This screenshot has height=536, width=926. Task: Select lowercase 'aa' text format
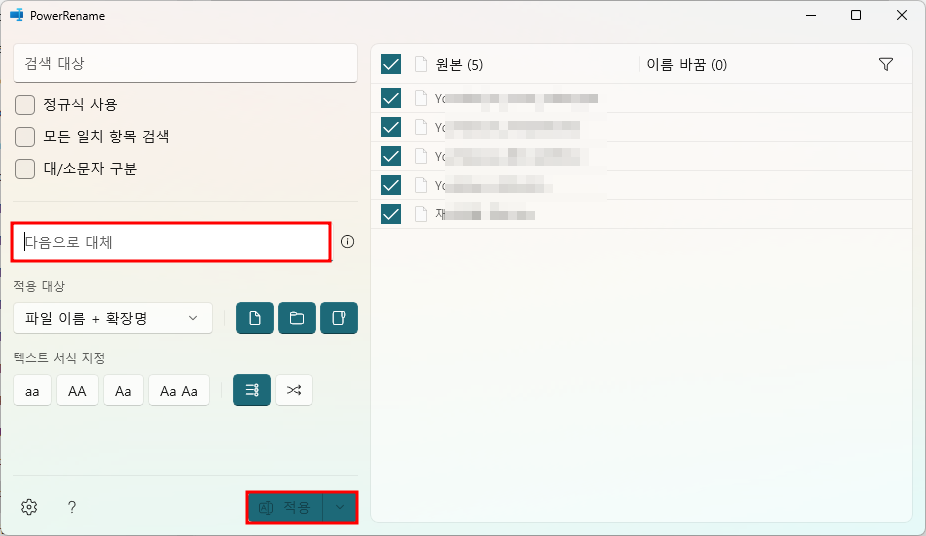pyautogui.click(x=32, y=390)
